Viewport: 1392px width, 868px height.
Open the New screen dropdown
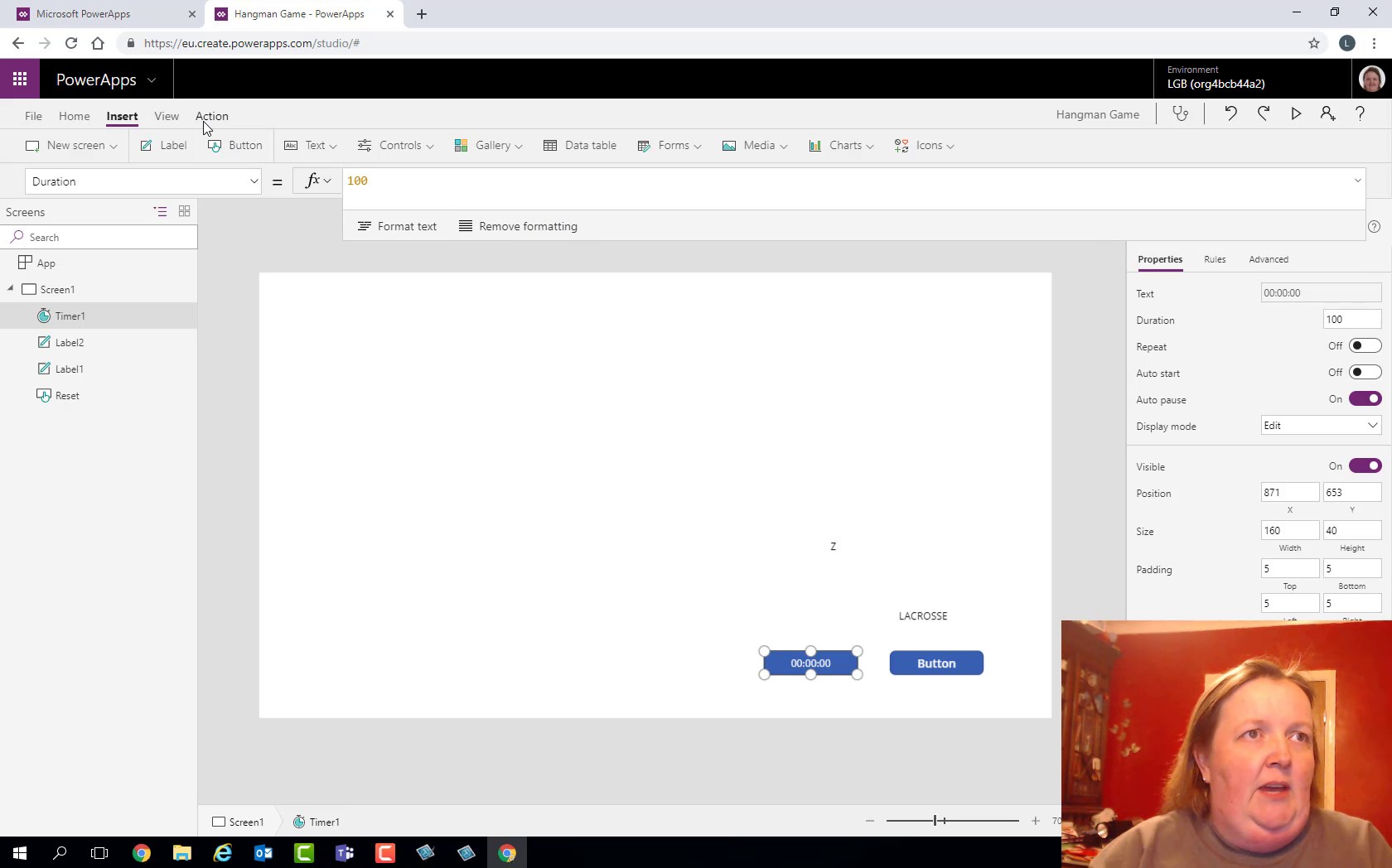coord(72,146)
